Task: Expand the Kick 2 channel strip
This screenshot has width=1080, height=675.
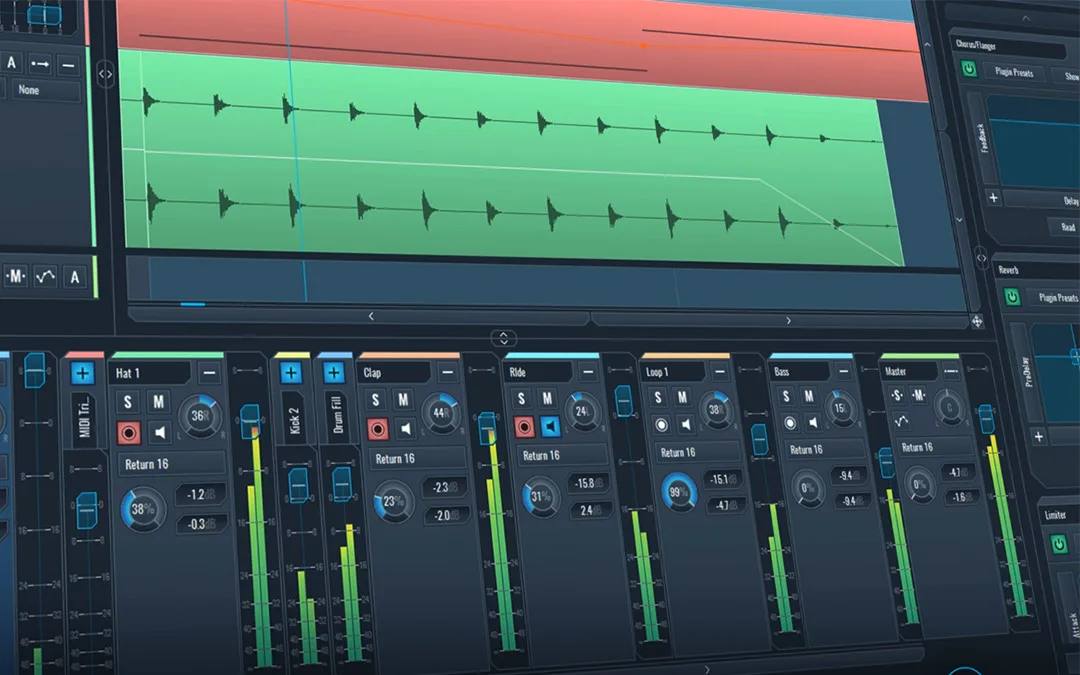Action: [291, 373]
